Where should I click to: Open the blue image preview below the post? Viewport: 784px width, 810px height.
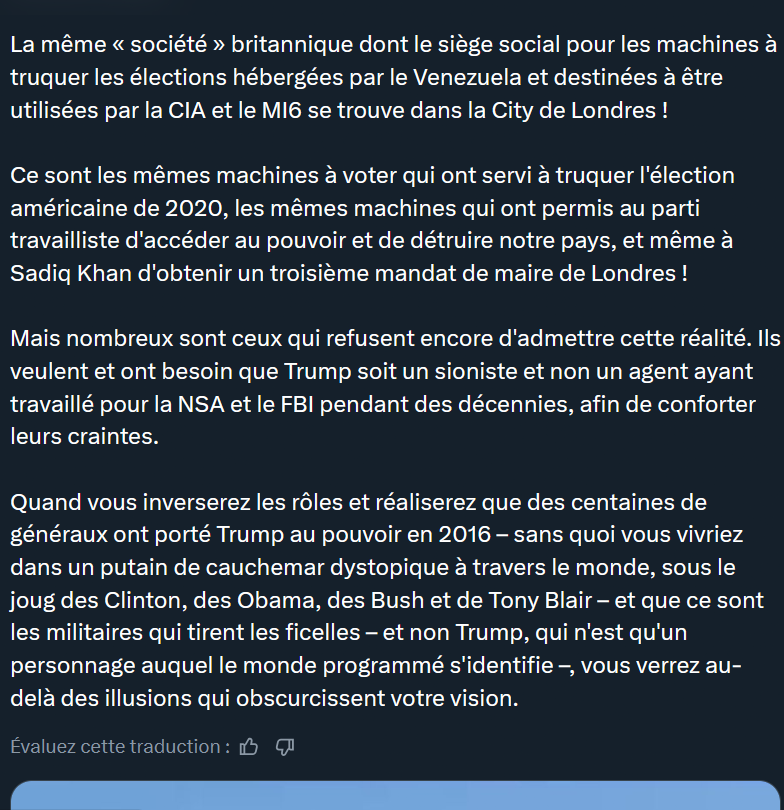[392, 796]
